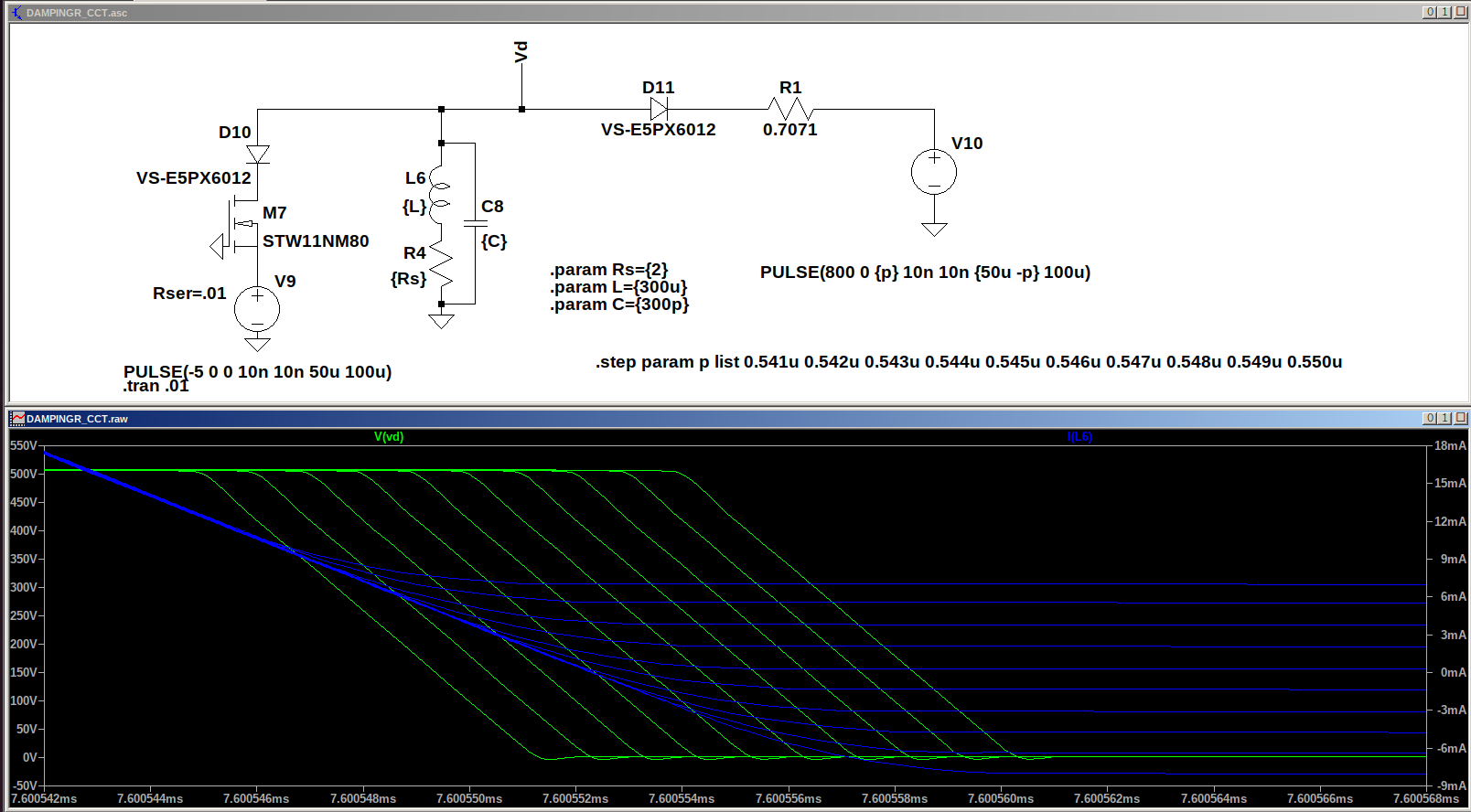Click the V10 PULSE(800 0 {p}...) value

pos(925,272)
